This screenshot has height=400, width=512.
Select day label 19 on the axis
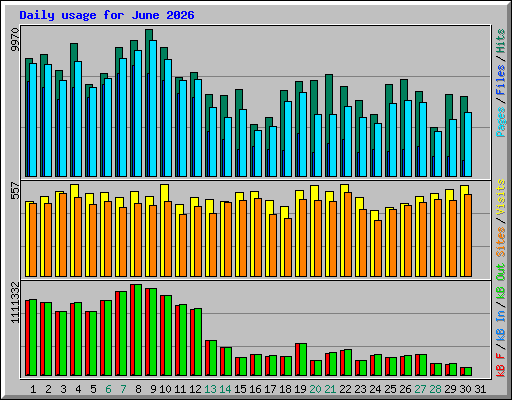(x=300, y=389)
